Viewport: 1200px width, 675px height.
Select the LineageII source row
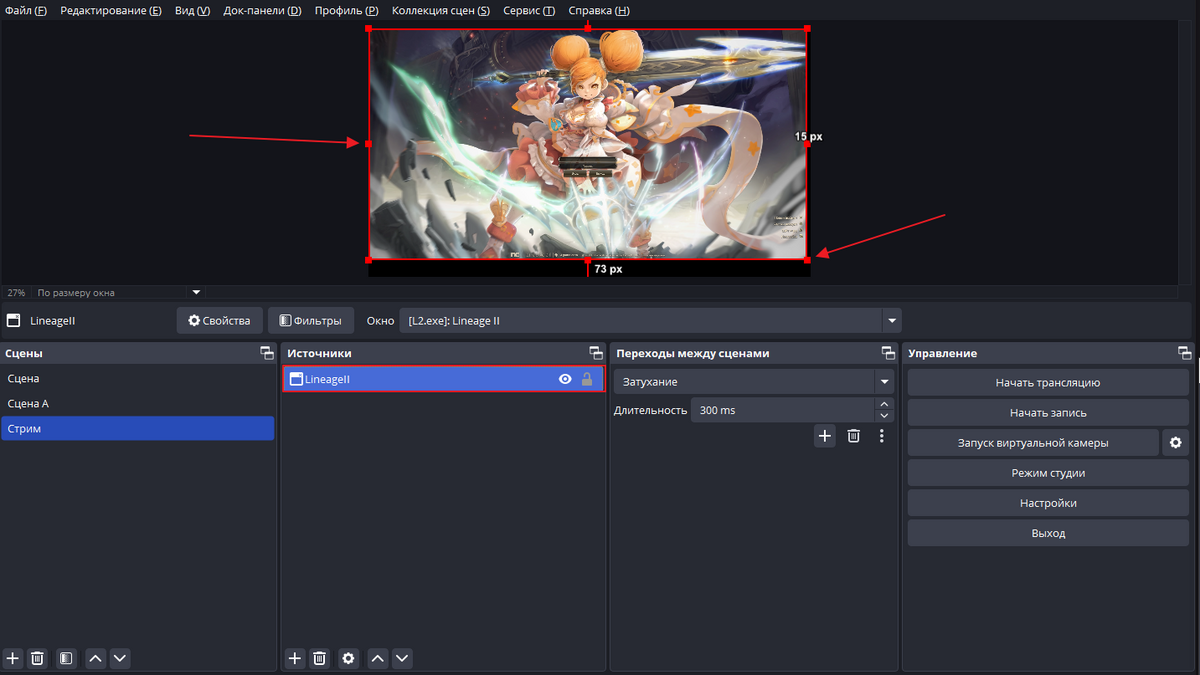(444, 379)
